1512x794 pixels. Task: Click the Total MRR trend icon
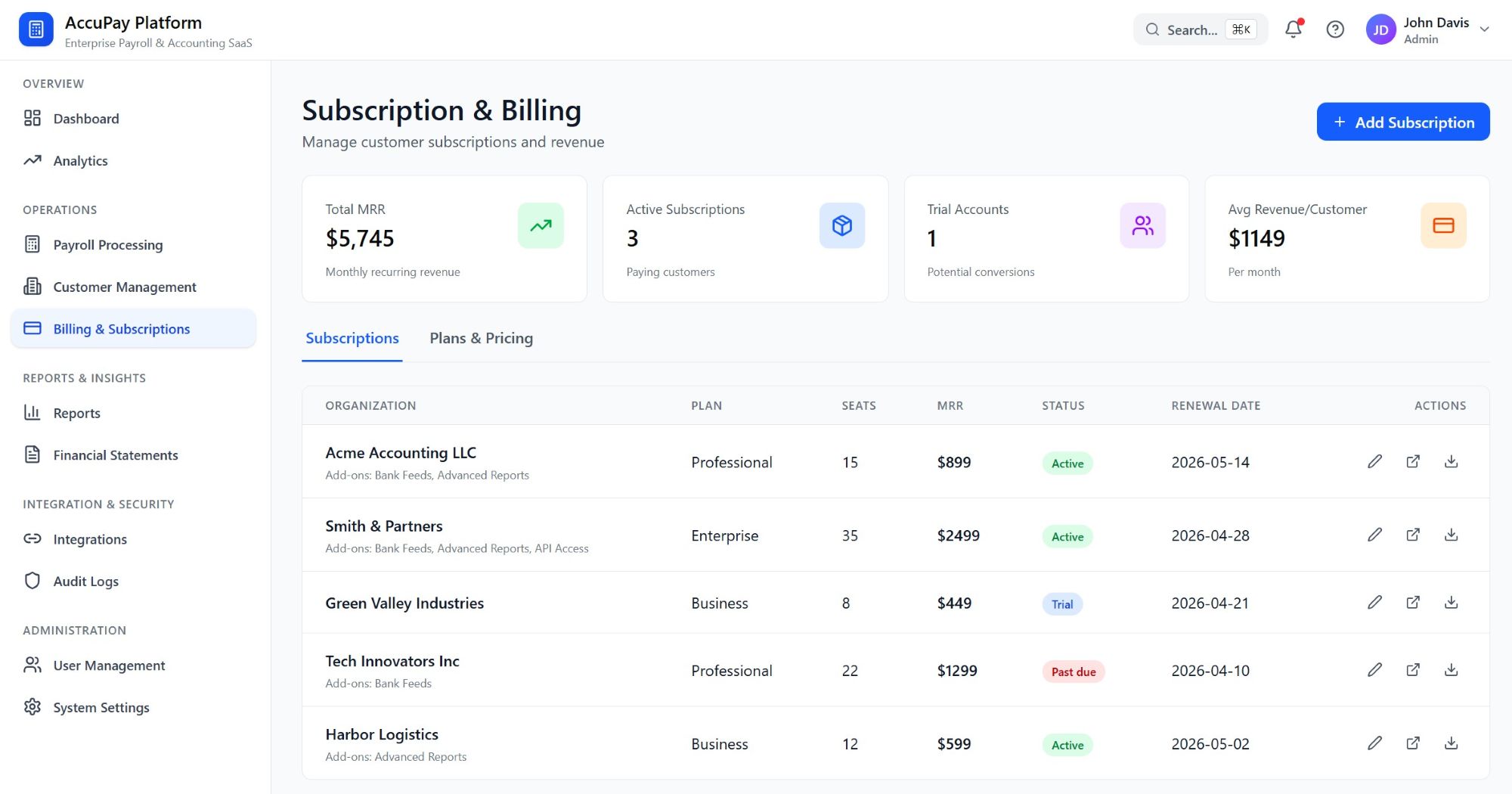pos(541,225)
